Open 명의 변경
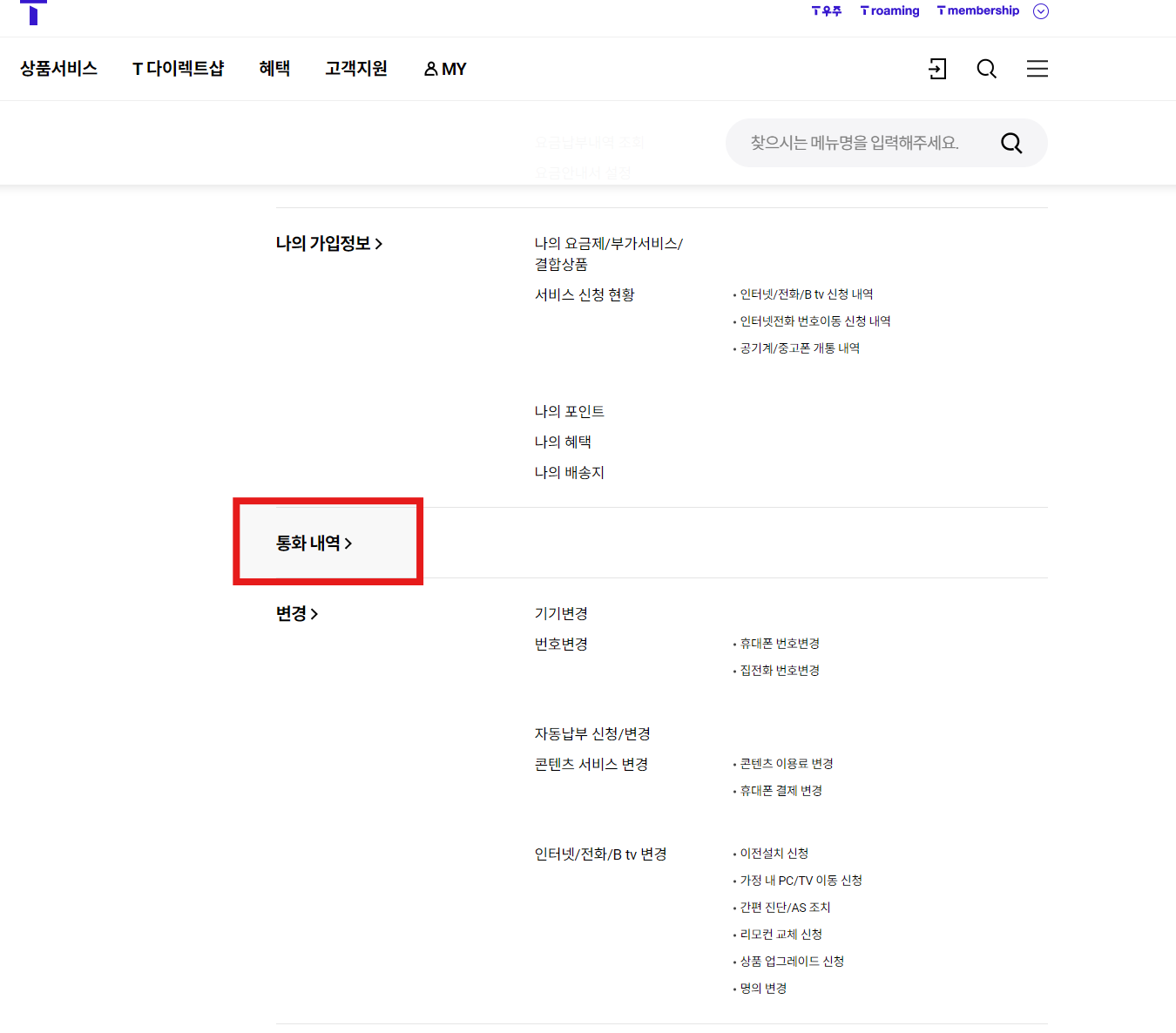 (x=763, y=989)
